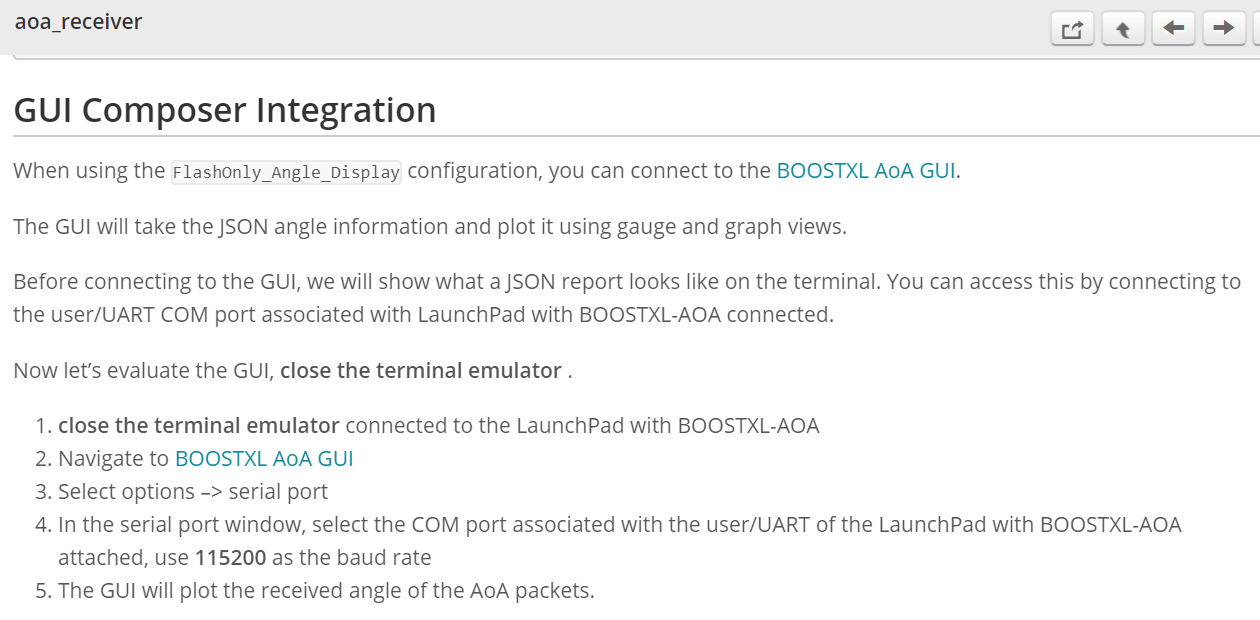Follow the BOOSTXL AoA GUI link in step 2
Screen dimensions: 1260x620
(x=264, y=459)
